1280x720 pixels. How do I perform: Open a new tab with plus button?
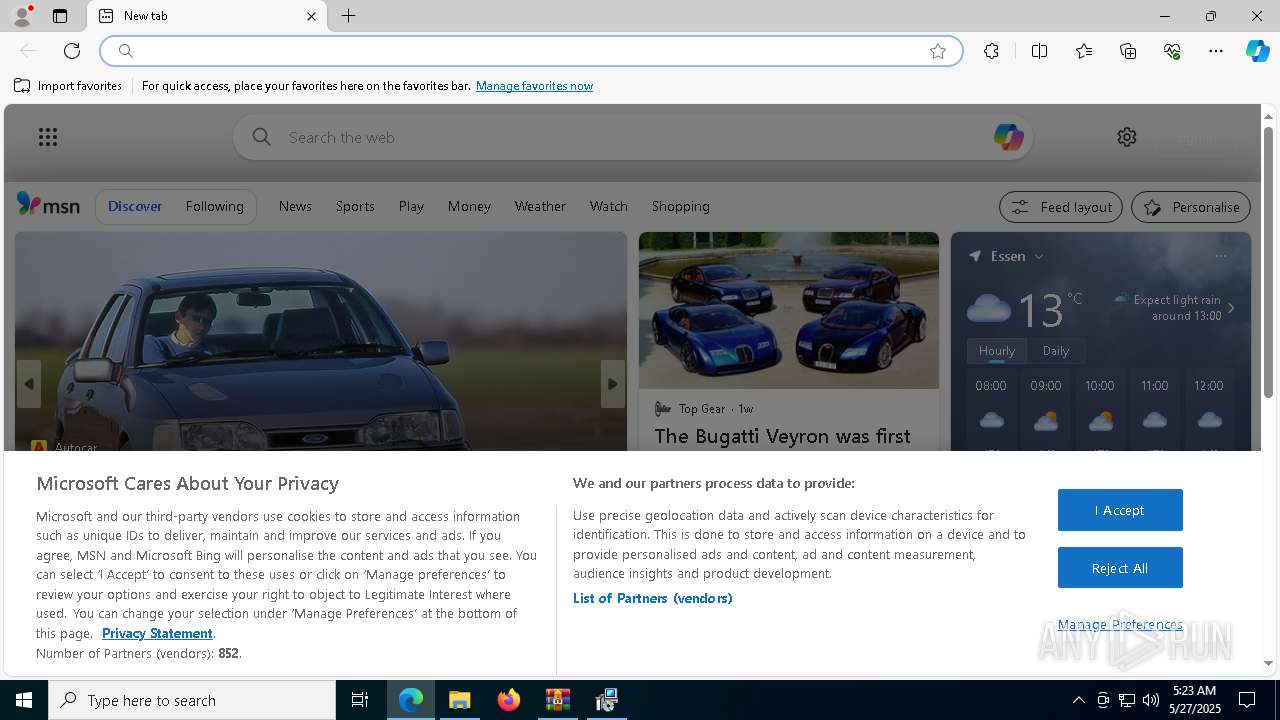(x=348, y=16)
